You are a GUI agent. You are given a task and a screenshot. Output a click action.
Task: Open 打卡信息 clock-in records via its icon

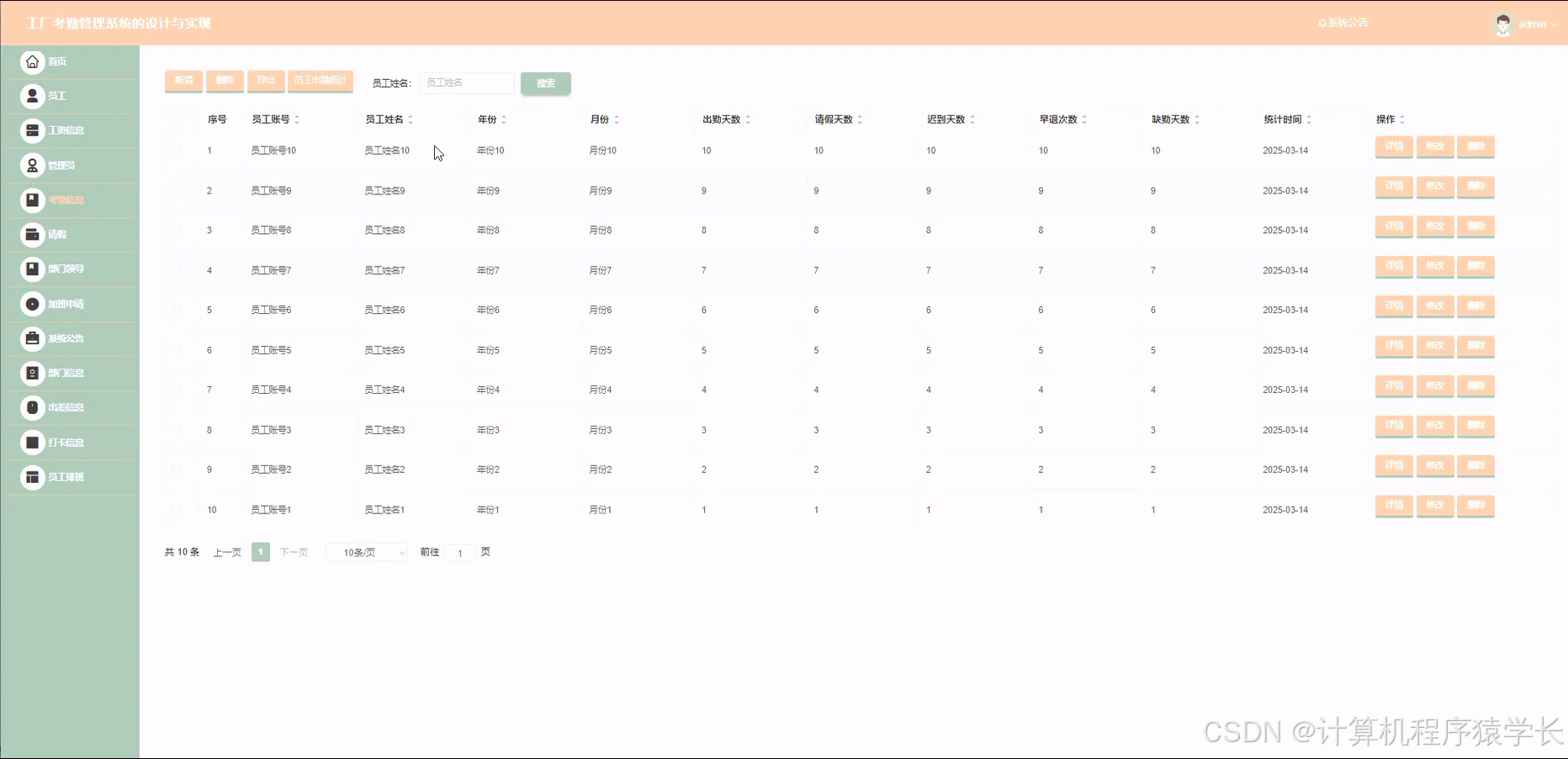point(32,442)
